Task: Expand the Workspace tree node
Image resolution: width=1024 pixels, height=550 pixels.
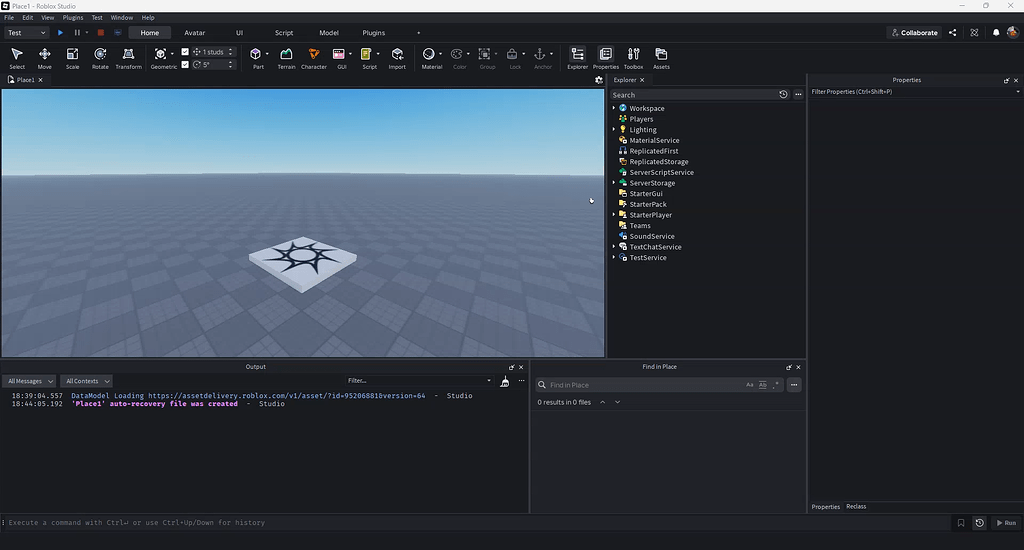Action: 614,108
